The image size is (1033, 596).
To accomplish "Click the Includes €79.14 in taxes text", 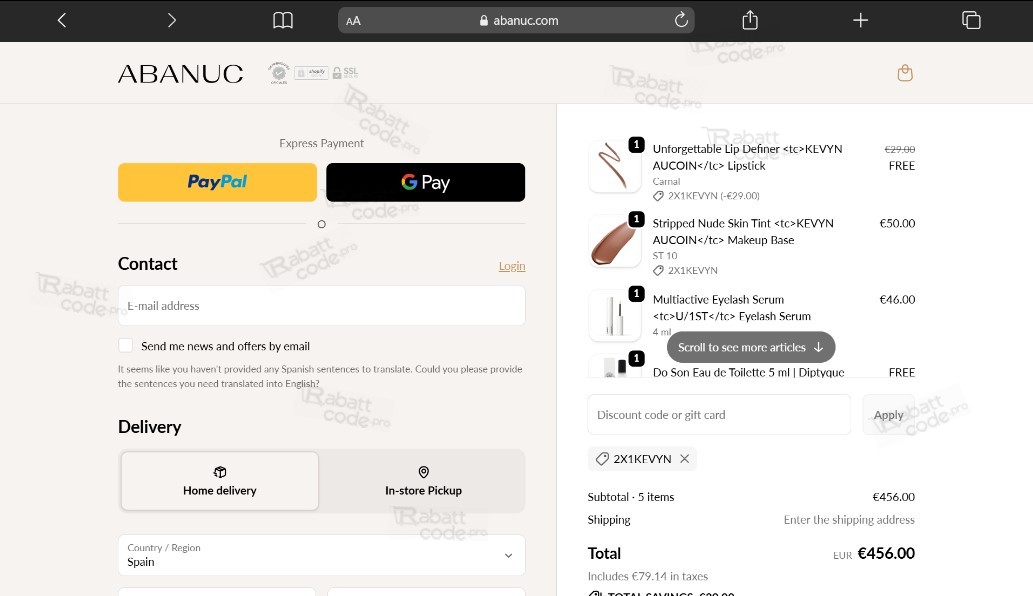I will (x=648, y=576).
